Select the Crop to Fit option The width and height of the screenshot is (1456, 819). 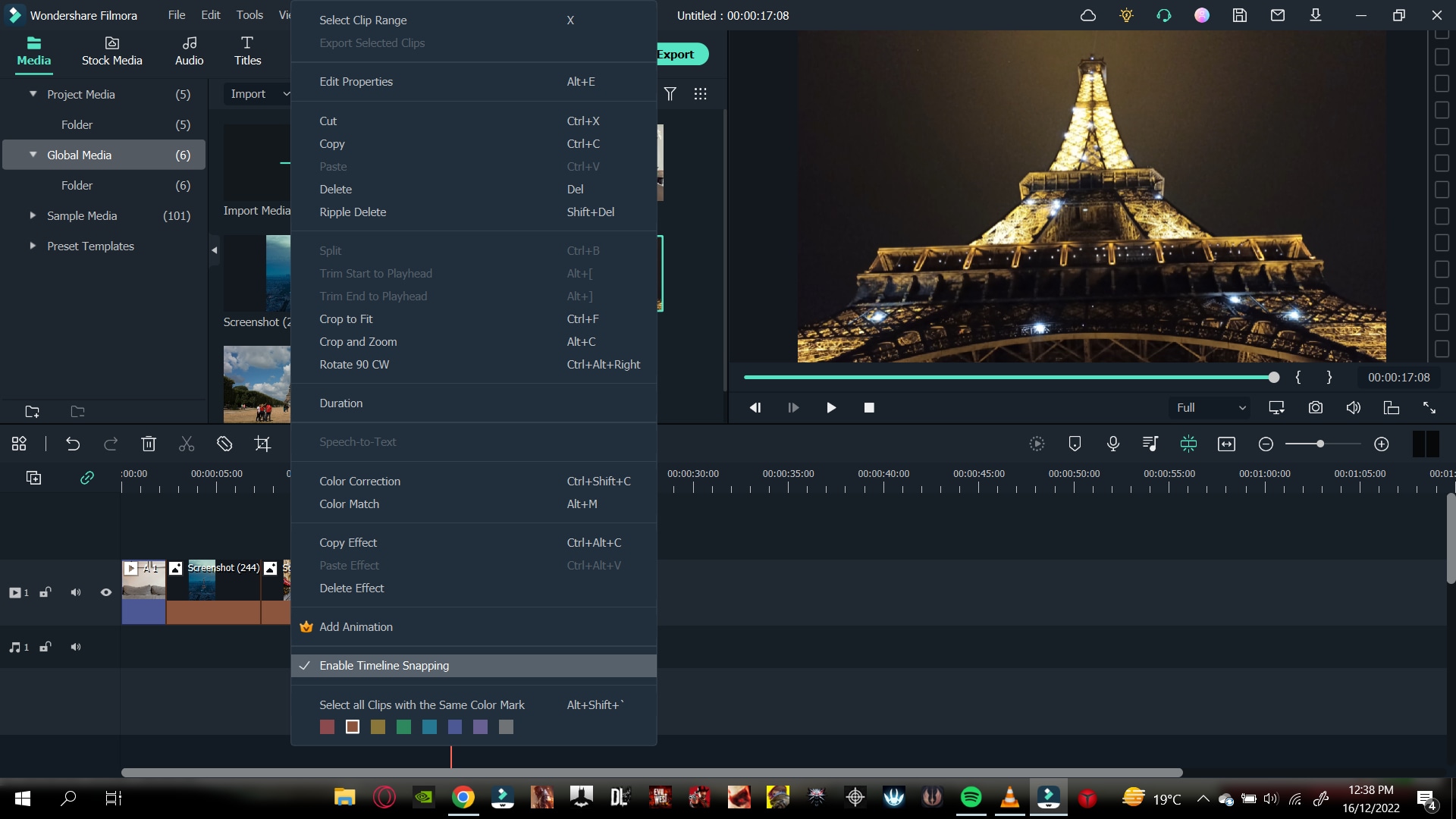point(346,319)
